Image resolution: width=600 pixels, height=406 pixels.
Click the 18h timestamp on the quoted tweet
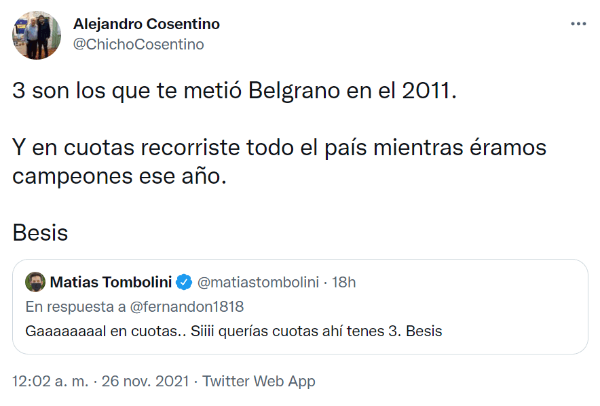pos(343,281)
